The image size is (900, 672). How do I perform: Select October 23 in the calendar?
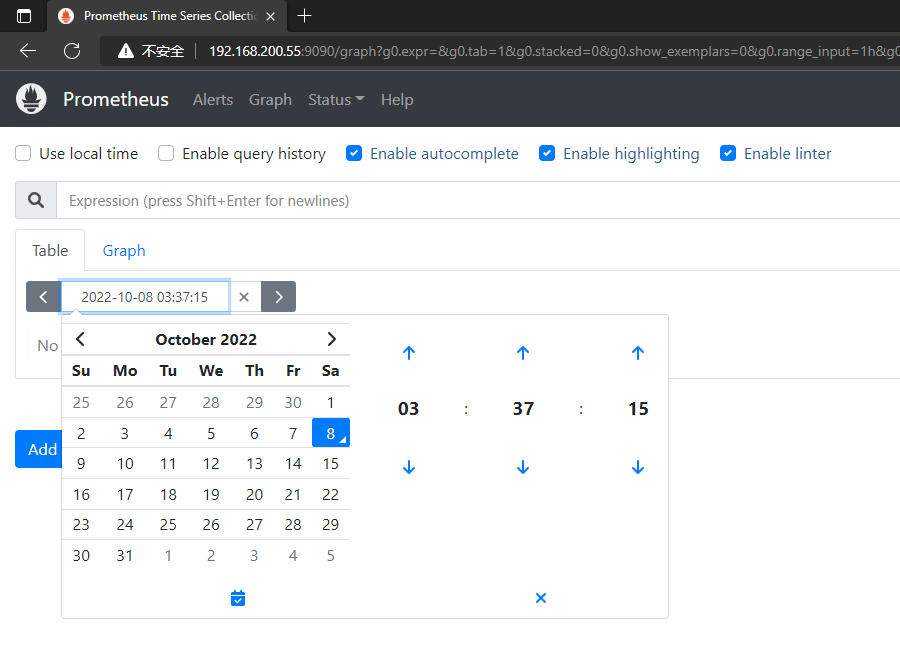click(x=81, y=524)
